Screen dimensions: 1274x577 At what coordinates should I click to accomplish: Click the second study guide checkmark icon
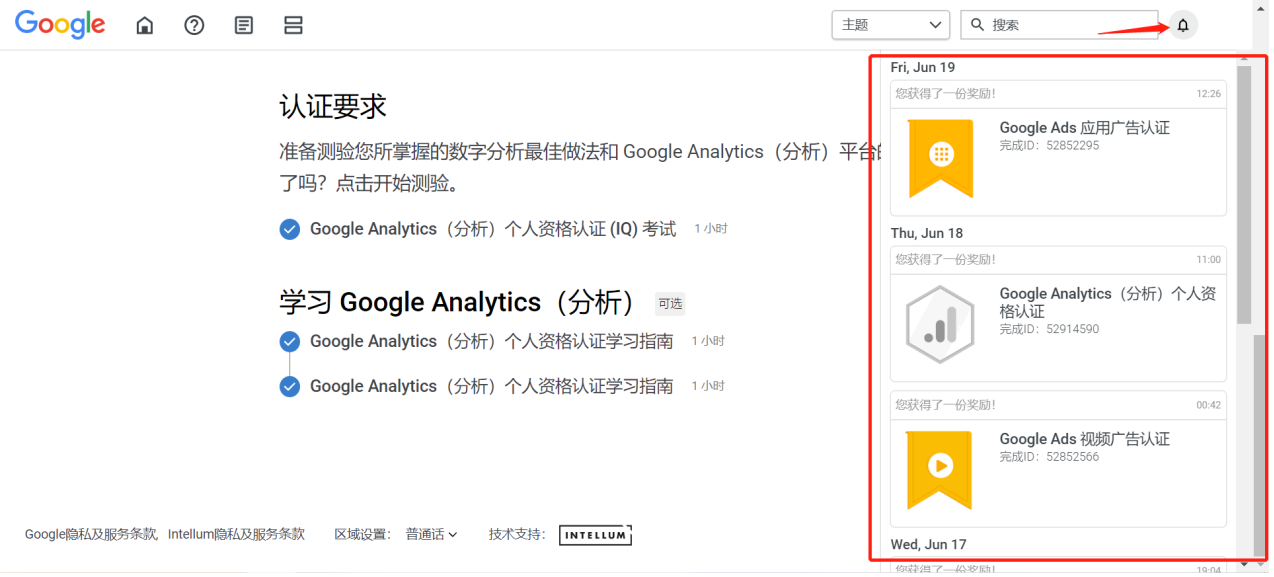coord(289,386)
